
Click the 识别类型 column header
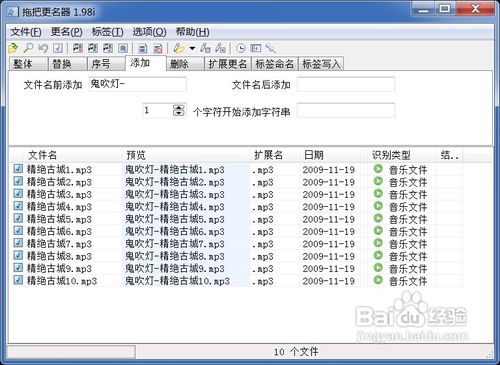pyautogui.click(x=402, y=155)
